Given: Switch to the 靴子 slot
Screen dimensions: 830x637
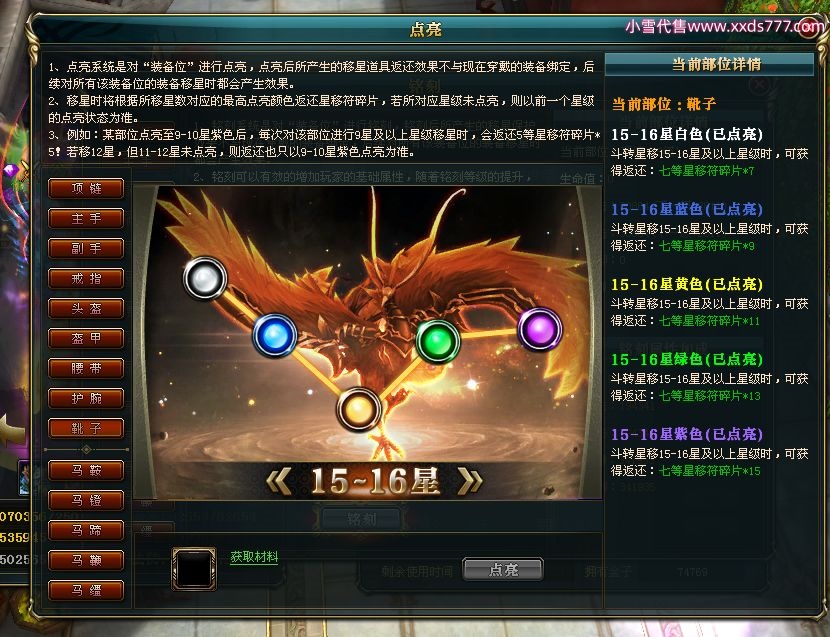Looking at the screenshot, I should click(86, 428).
